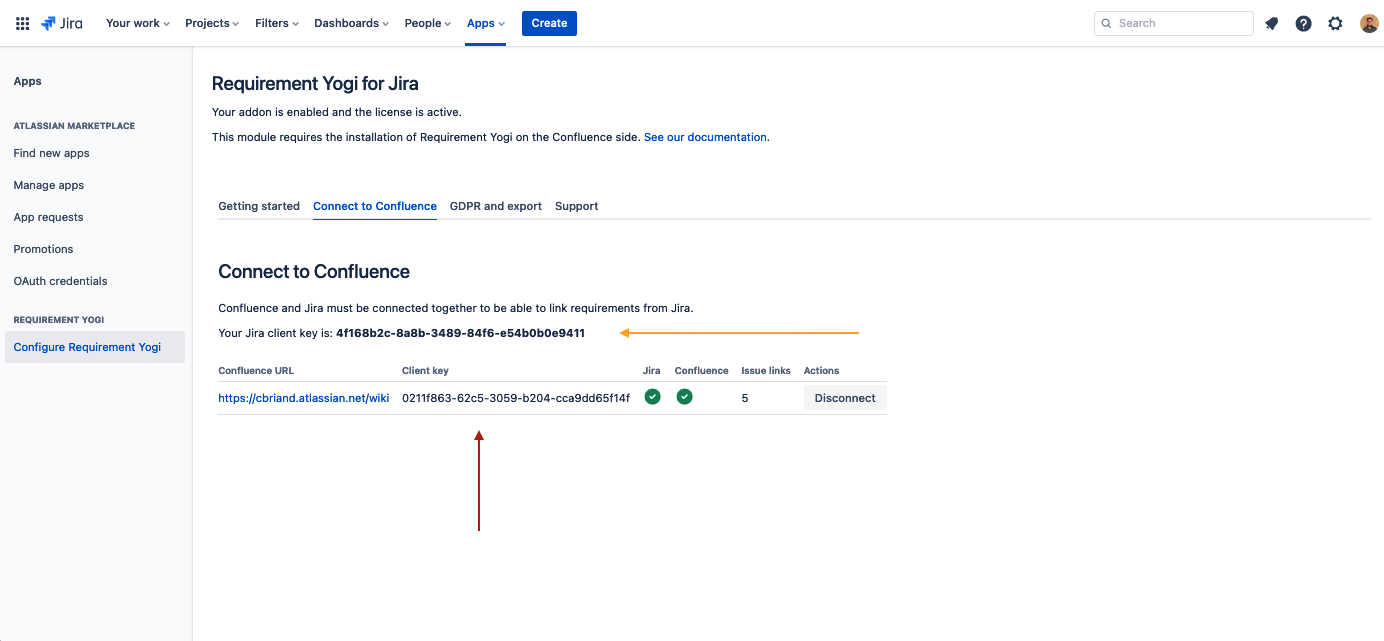Screen dimensions: 1384x641
Task: Click the search magnifier icon
Action: coord(1106,22)
